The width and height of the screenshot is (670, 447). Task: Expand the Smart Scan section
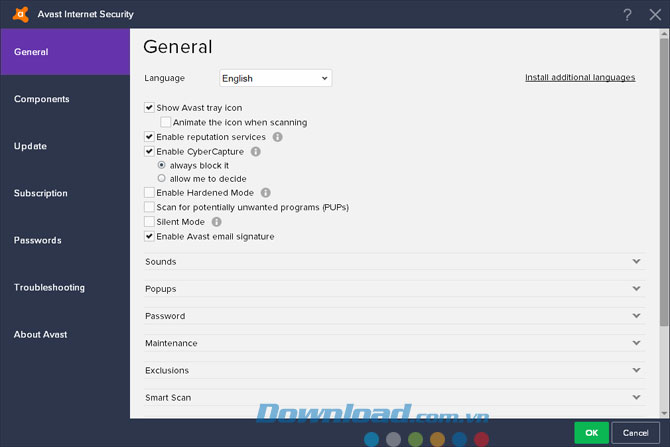(x=394, y=397)
